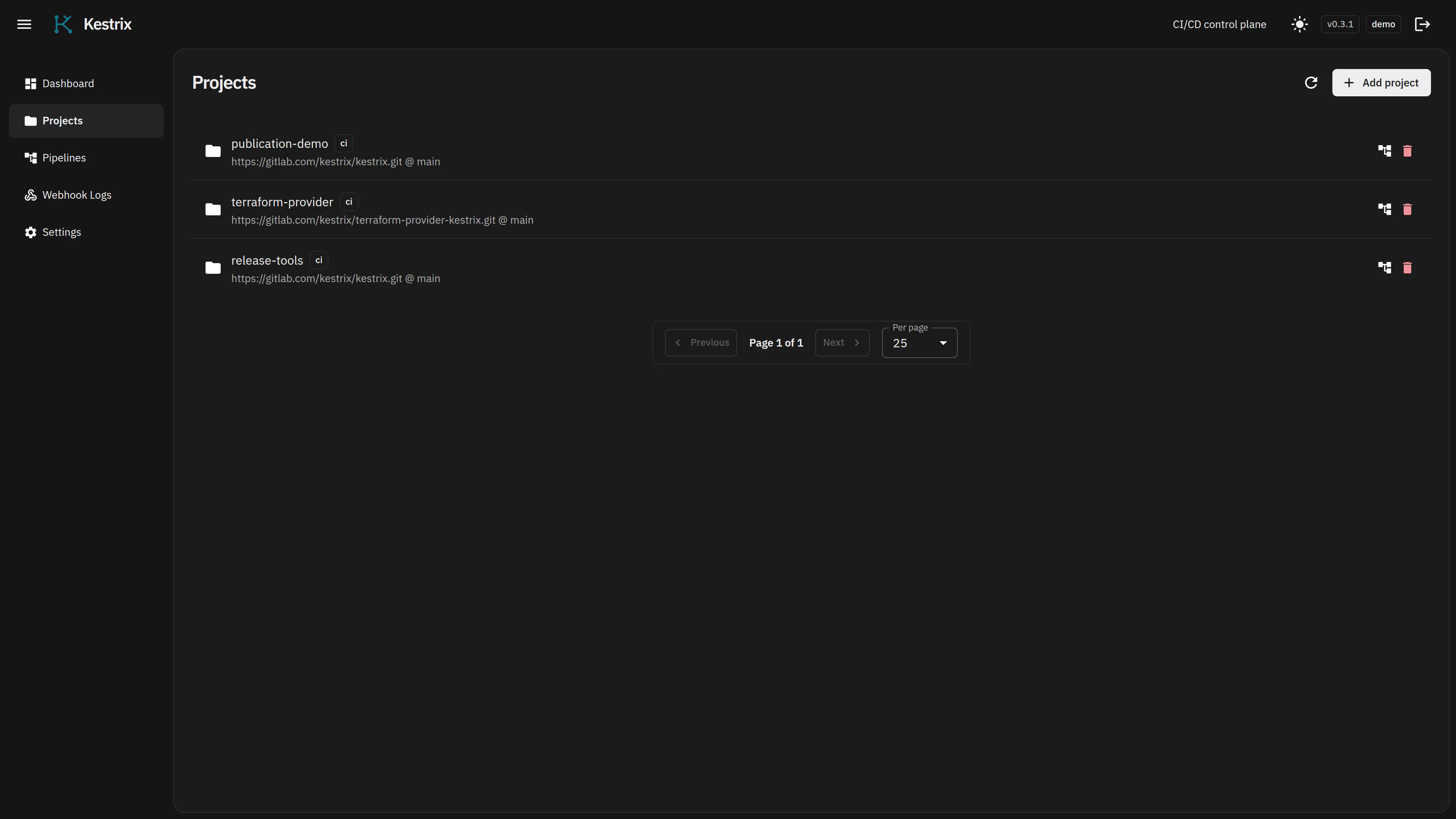Click the Next page button
1456x819 pixels.
click(842, 343)
